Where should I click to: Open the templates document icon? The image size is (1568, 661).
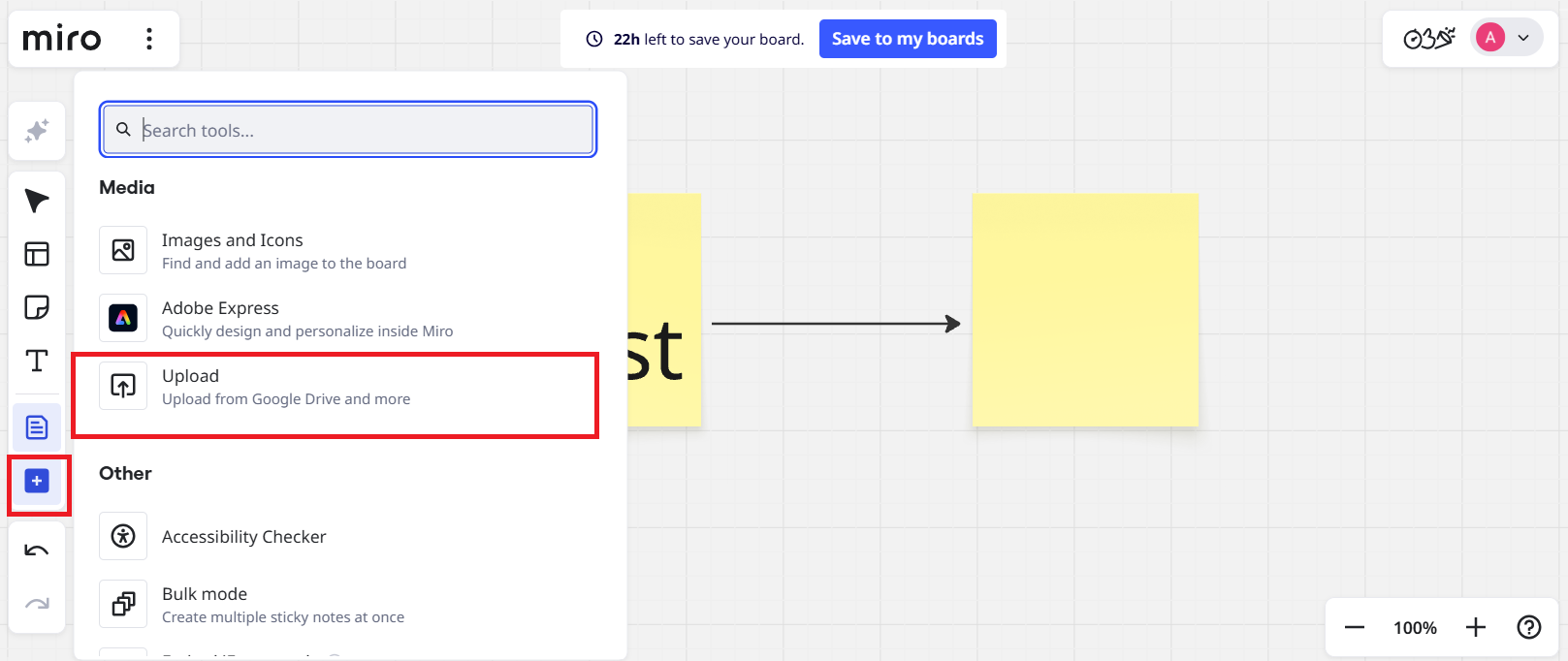(36, 426)
